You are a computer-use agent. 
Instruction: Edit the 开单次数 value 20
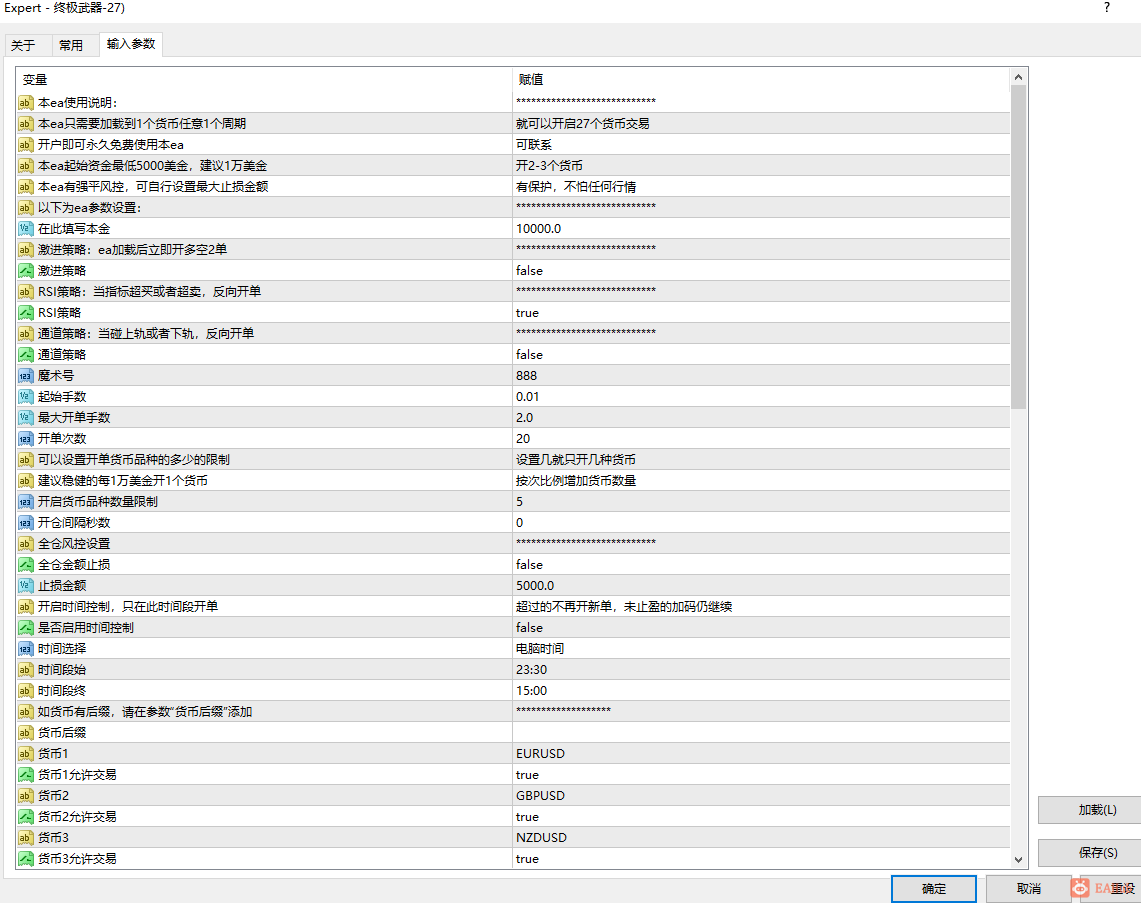click(x=761, y=439)
